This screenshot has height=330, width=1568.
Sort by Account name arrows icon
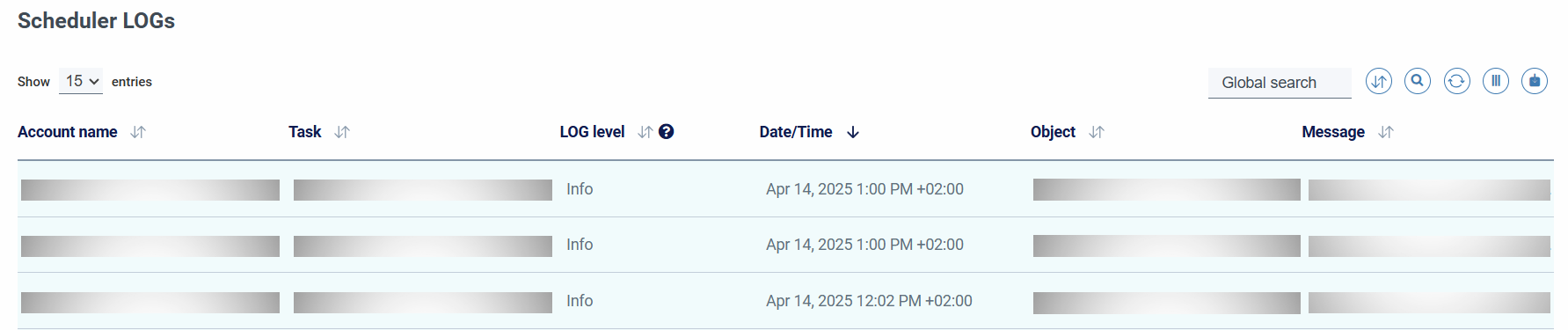coord(138,132)
